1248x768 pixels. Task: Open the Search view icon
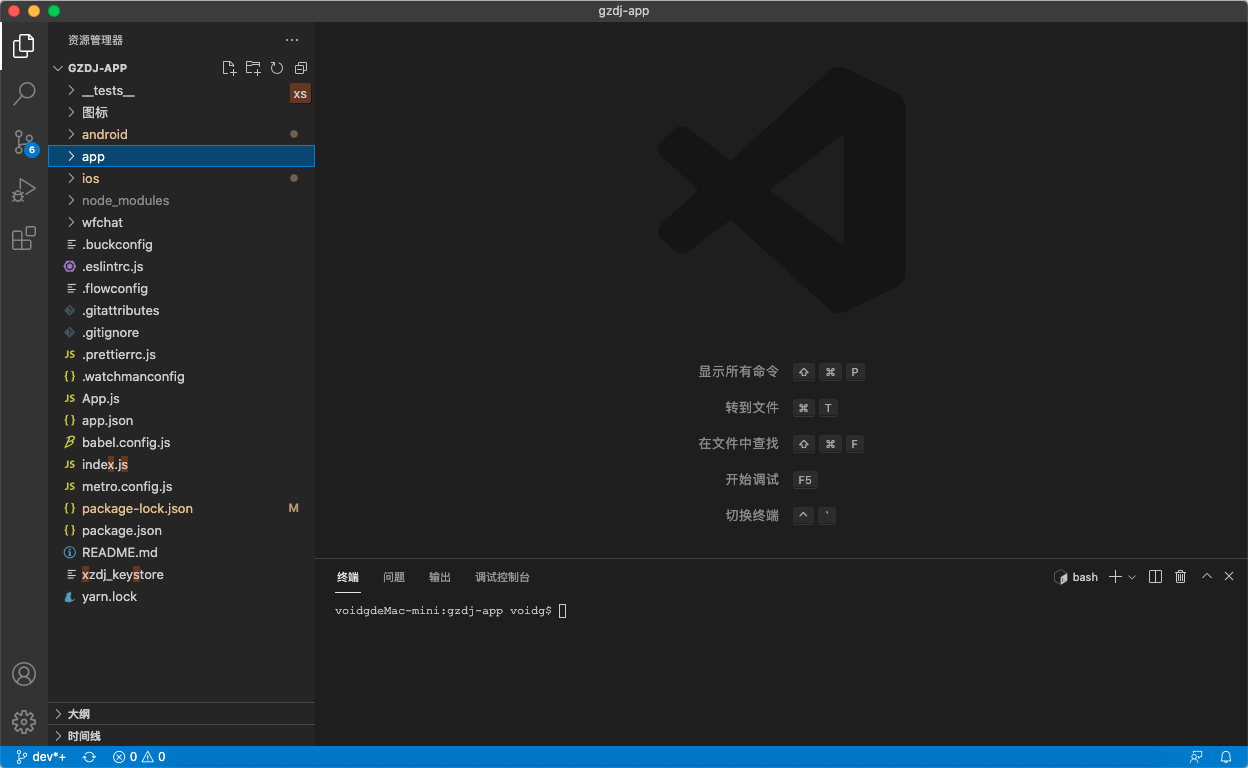(24, 94)
